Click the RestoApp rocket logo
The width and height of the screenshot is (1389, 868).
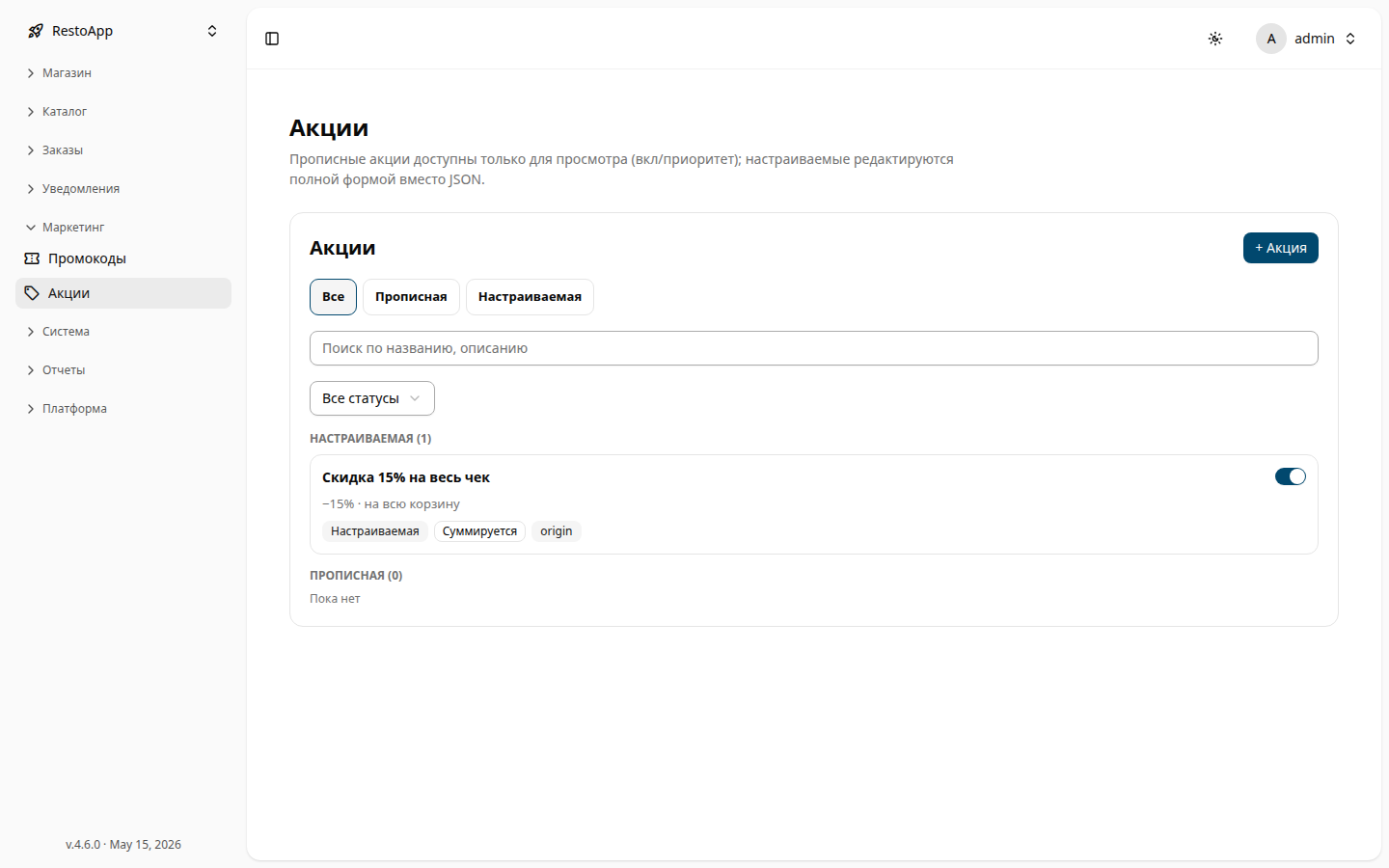[36, 31]
